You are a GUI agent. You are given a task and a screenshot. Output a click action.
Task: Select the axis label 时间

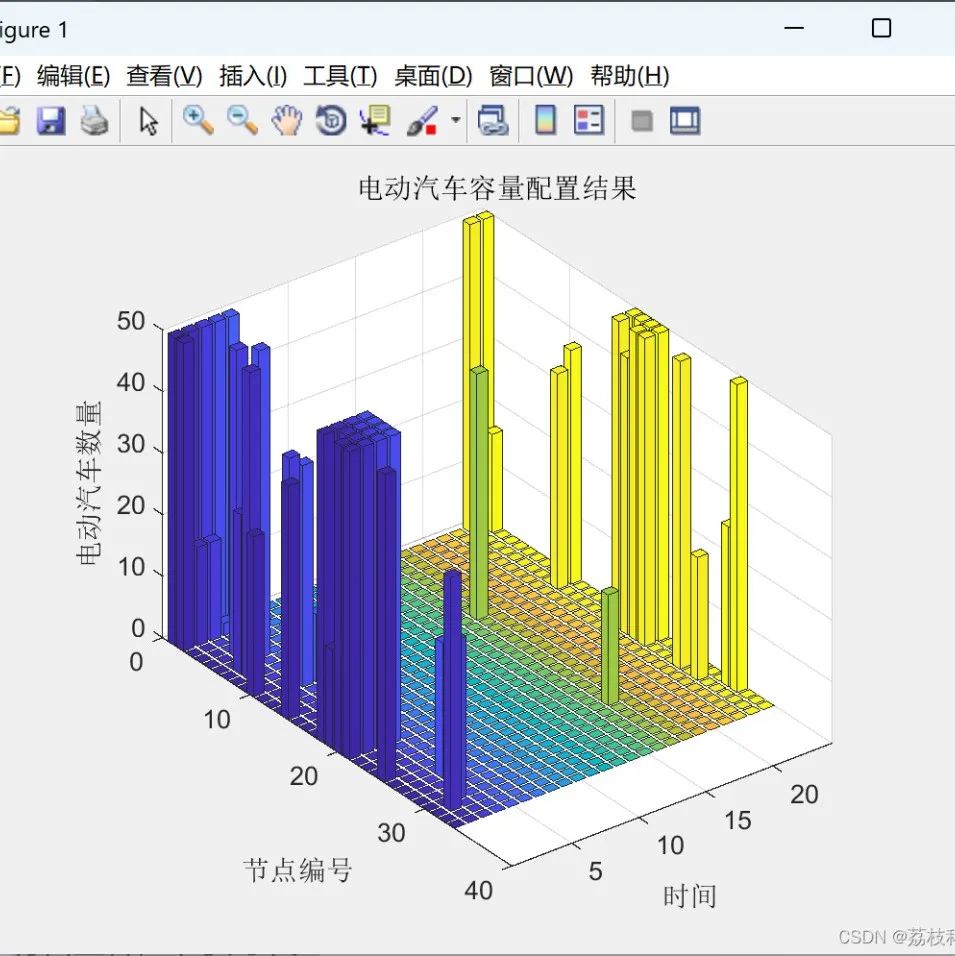coord(690,896)
